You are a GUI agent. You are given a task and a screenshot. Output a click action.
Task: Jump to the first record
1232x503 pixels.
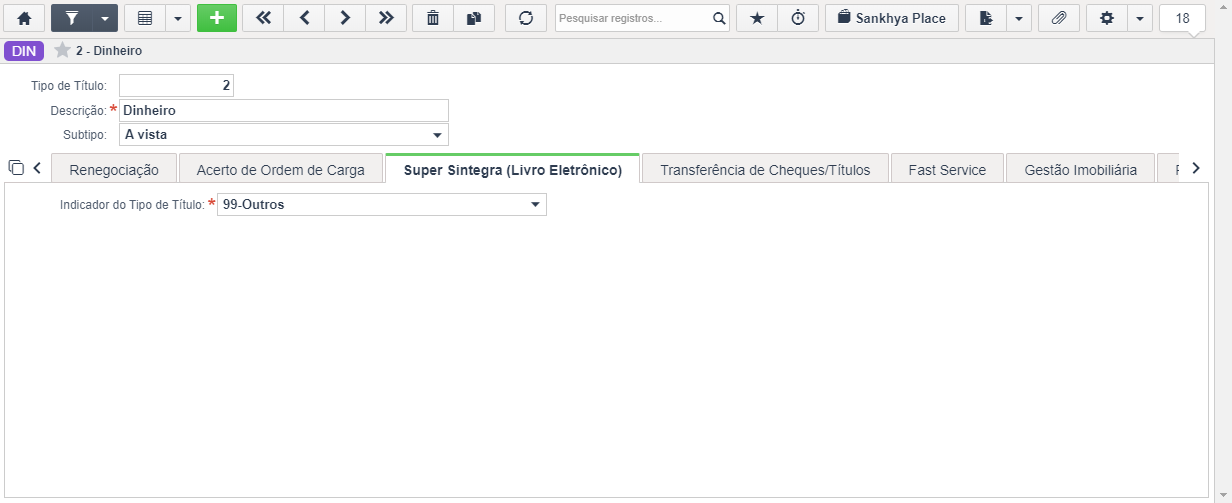click(263, 18)
